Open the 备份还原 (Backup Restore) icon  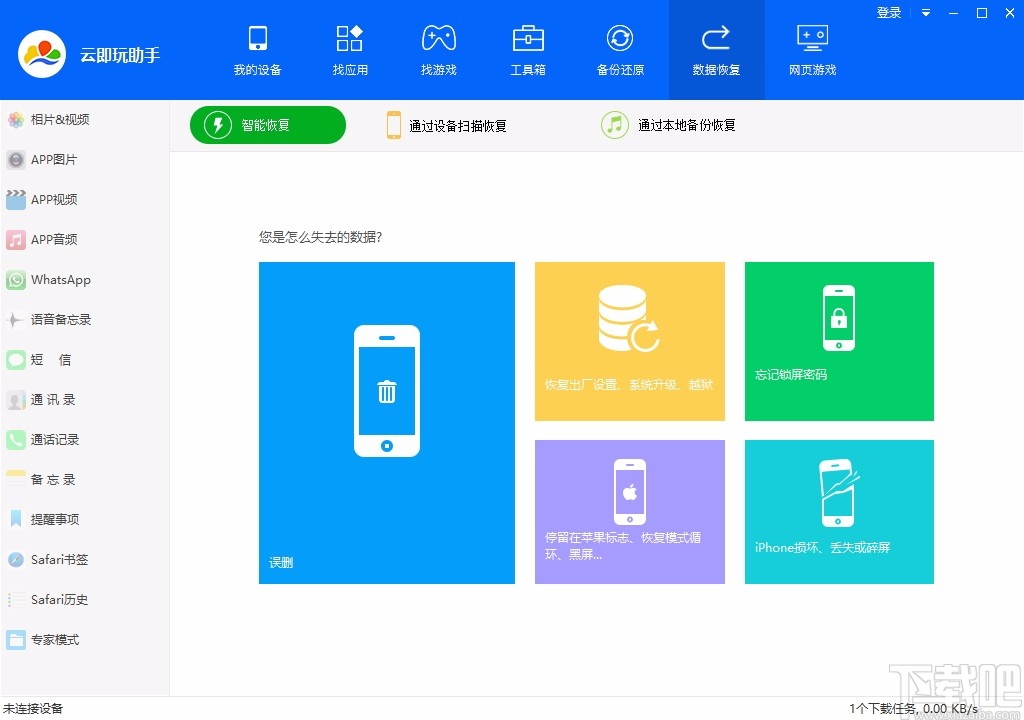620,47
